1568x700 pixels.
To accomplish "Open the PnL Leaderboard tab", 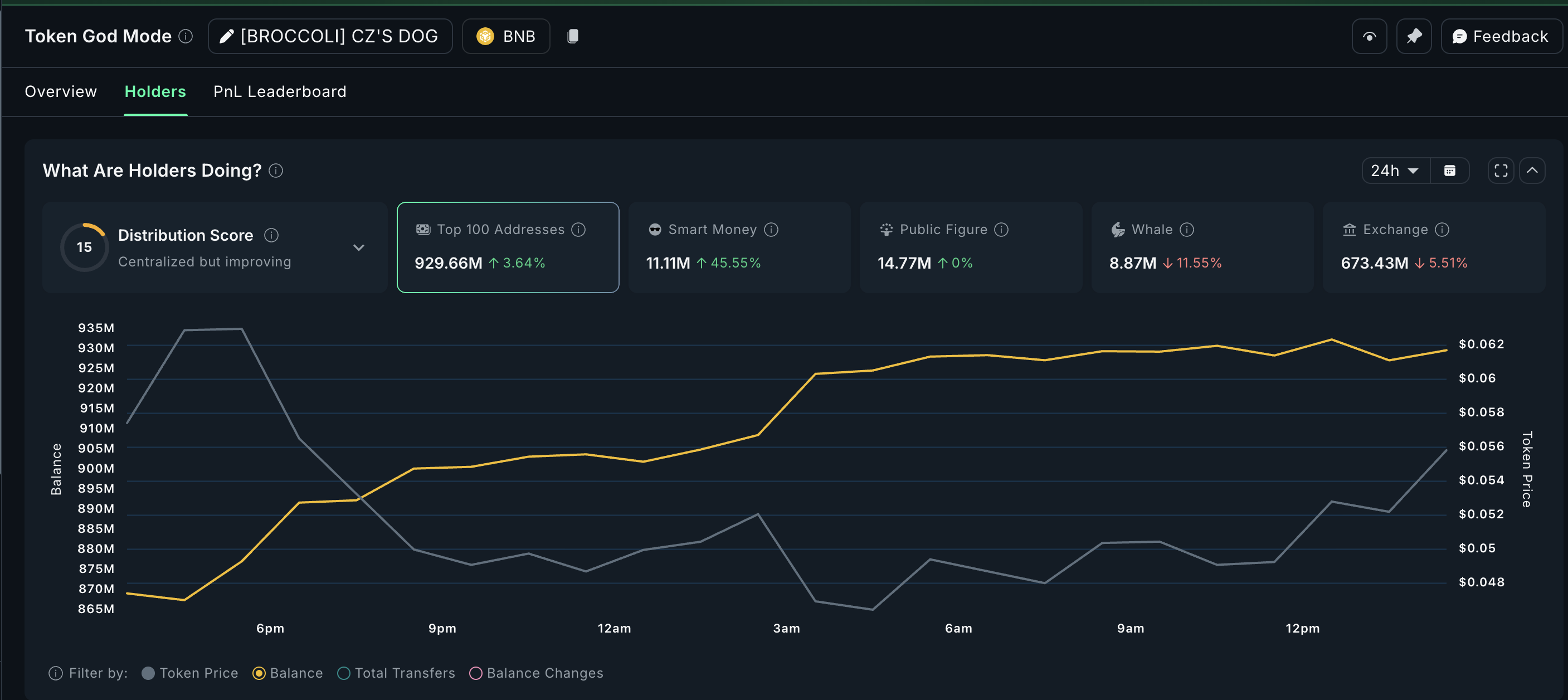I will [x=279, y=92].
